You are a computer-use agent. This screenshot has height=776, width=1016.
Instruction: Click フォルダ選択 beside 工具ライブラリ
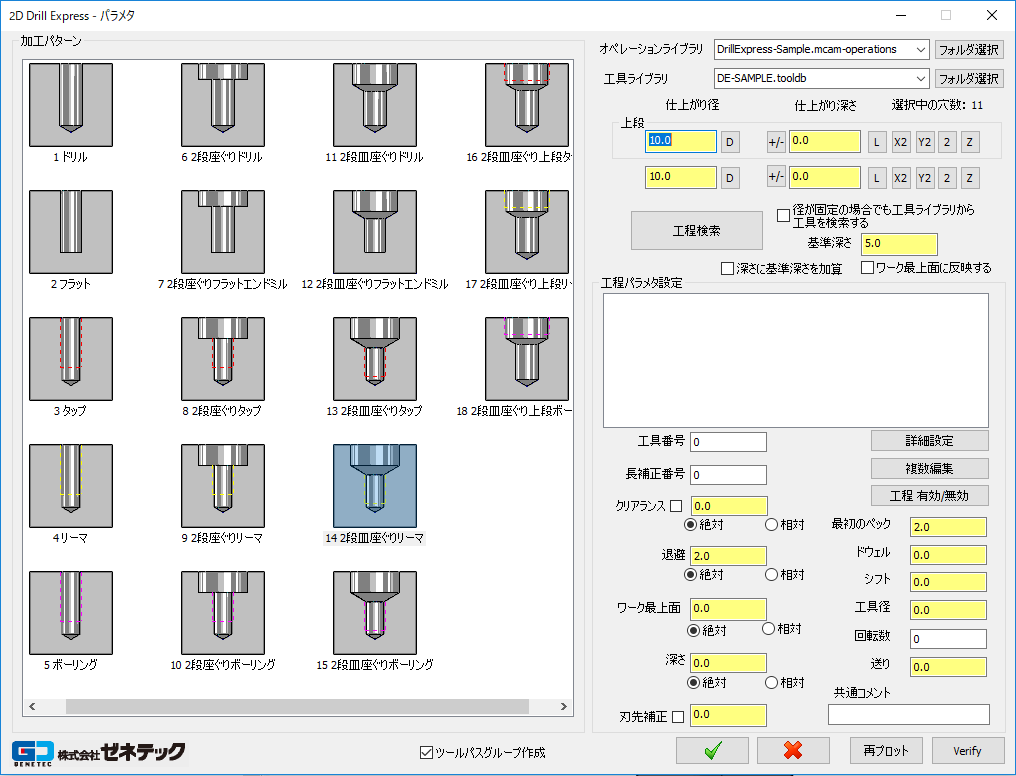969,78
